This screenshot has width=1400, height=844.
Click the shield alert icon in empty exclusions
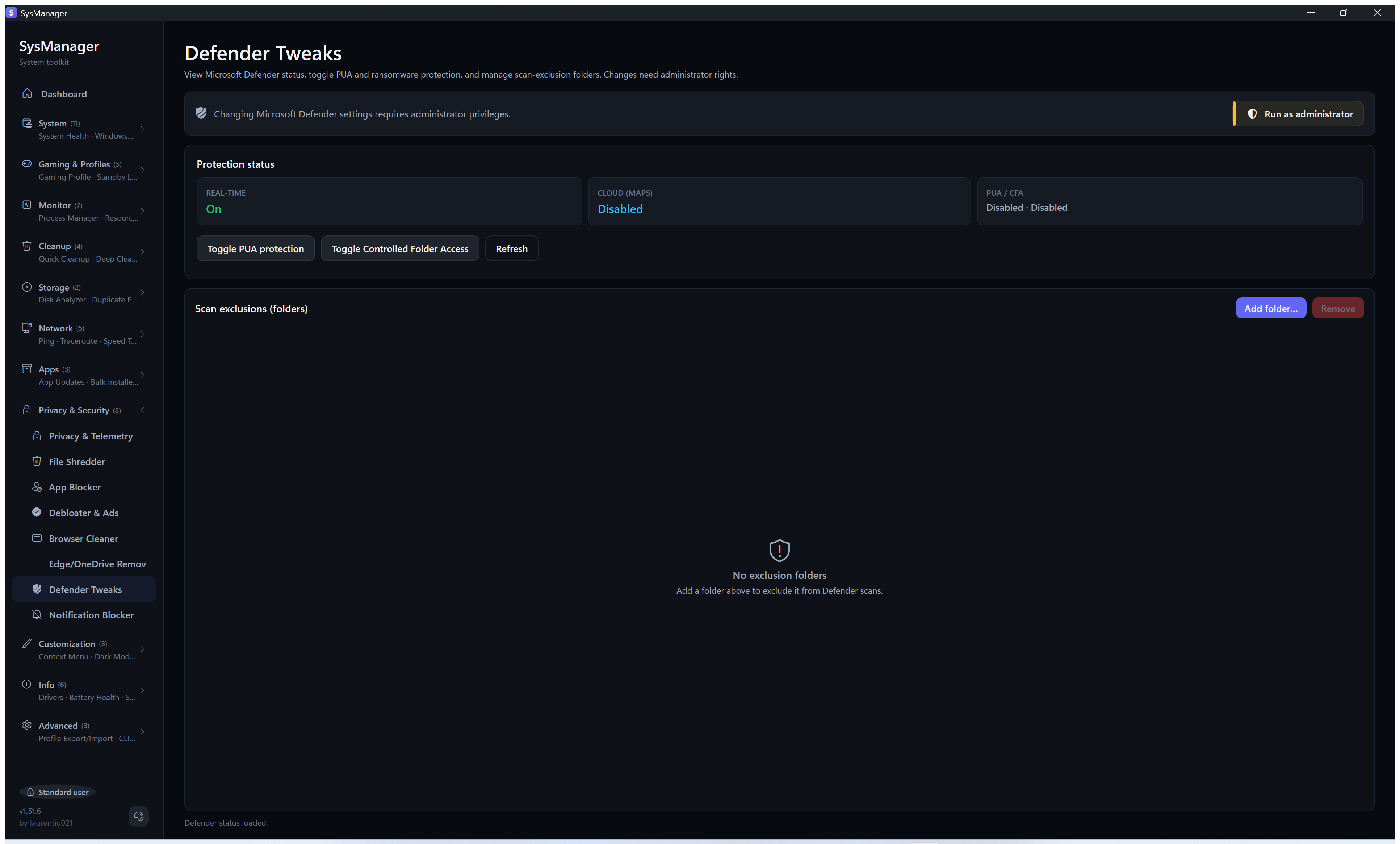(780, 550)
